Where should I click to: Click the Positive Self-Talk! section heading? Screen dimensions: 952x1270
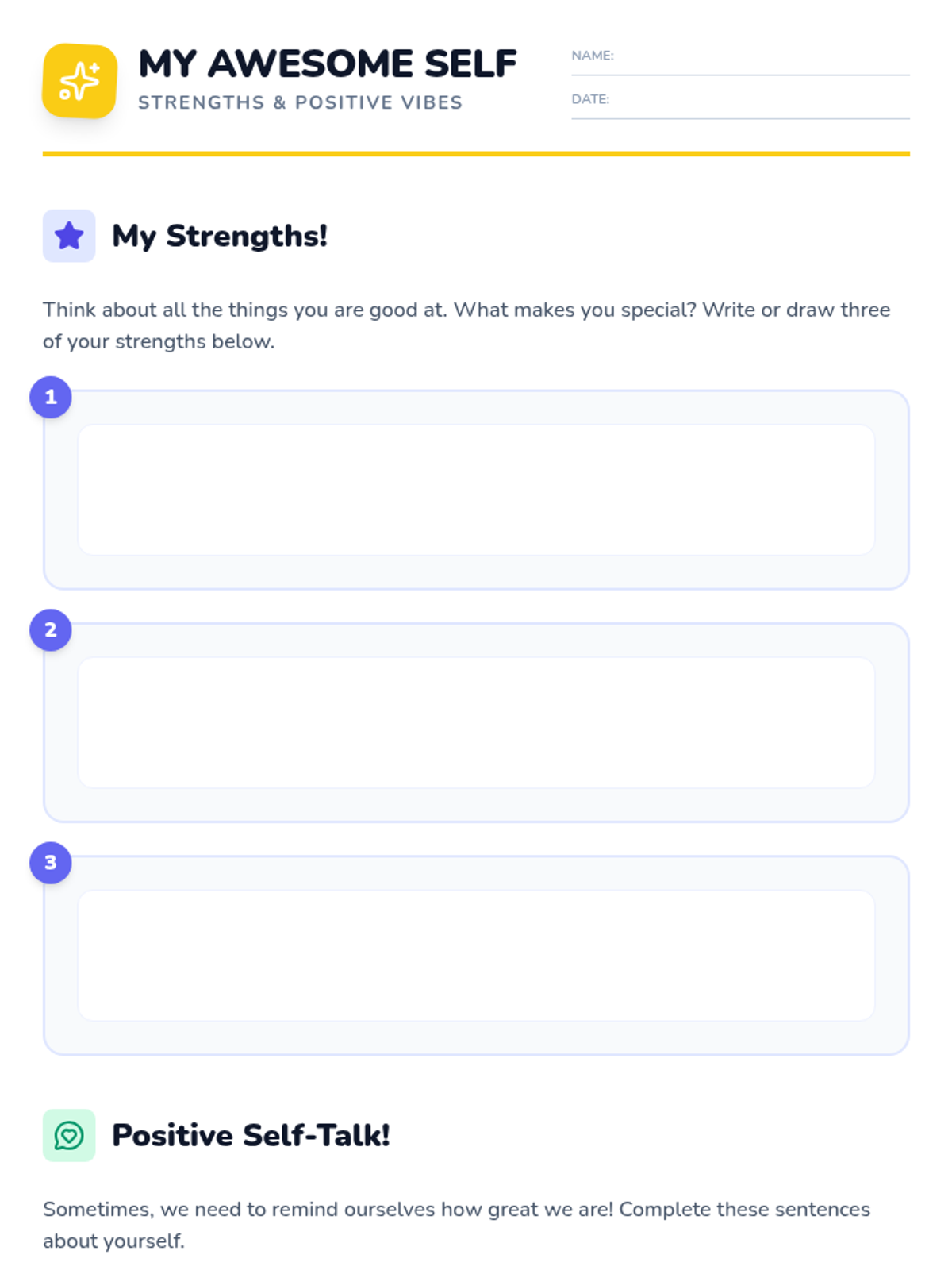(251, 1135)
